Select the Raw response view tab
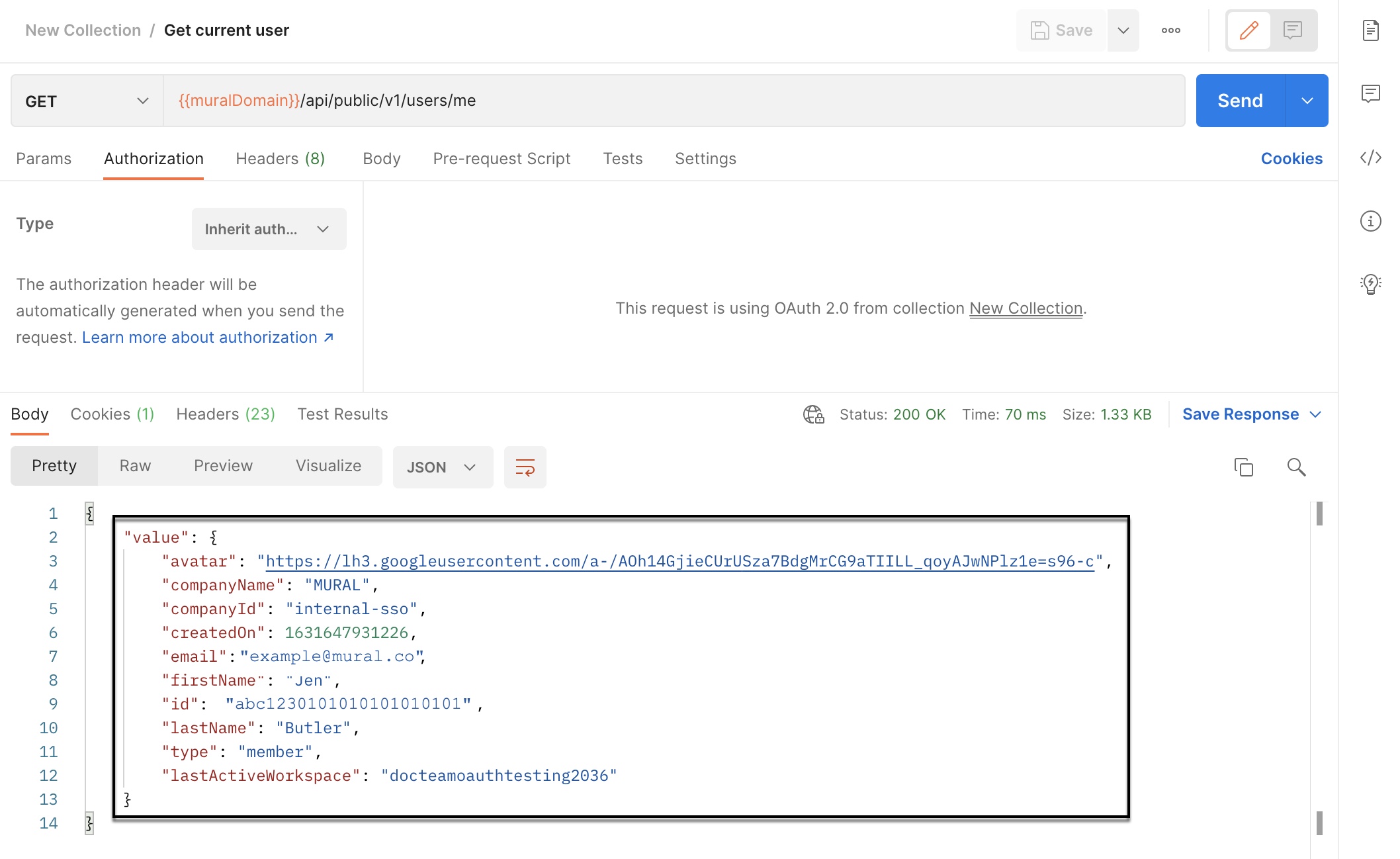1400x859 pixels. pyautogui.click(x=135, y=466)
